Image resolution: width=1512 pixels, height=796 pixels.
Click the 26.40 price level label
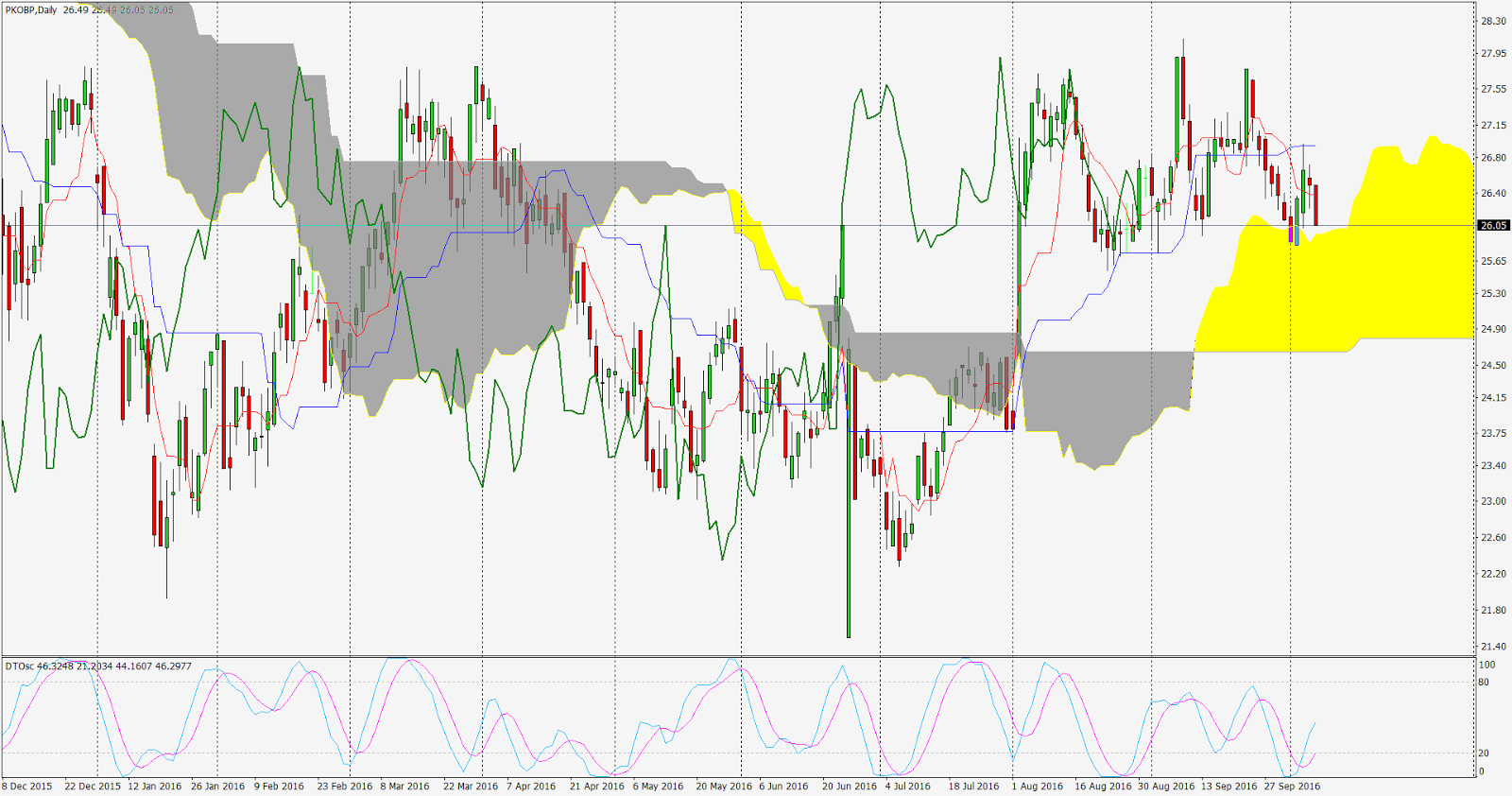tap(1493, 193)
